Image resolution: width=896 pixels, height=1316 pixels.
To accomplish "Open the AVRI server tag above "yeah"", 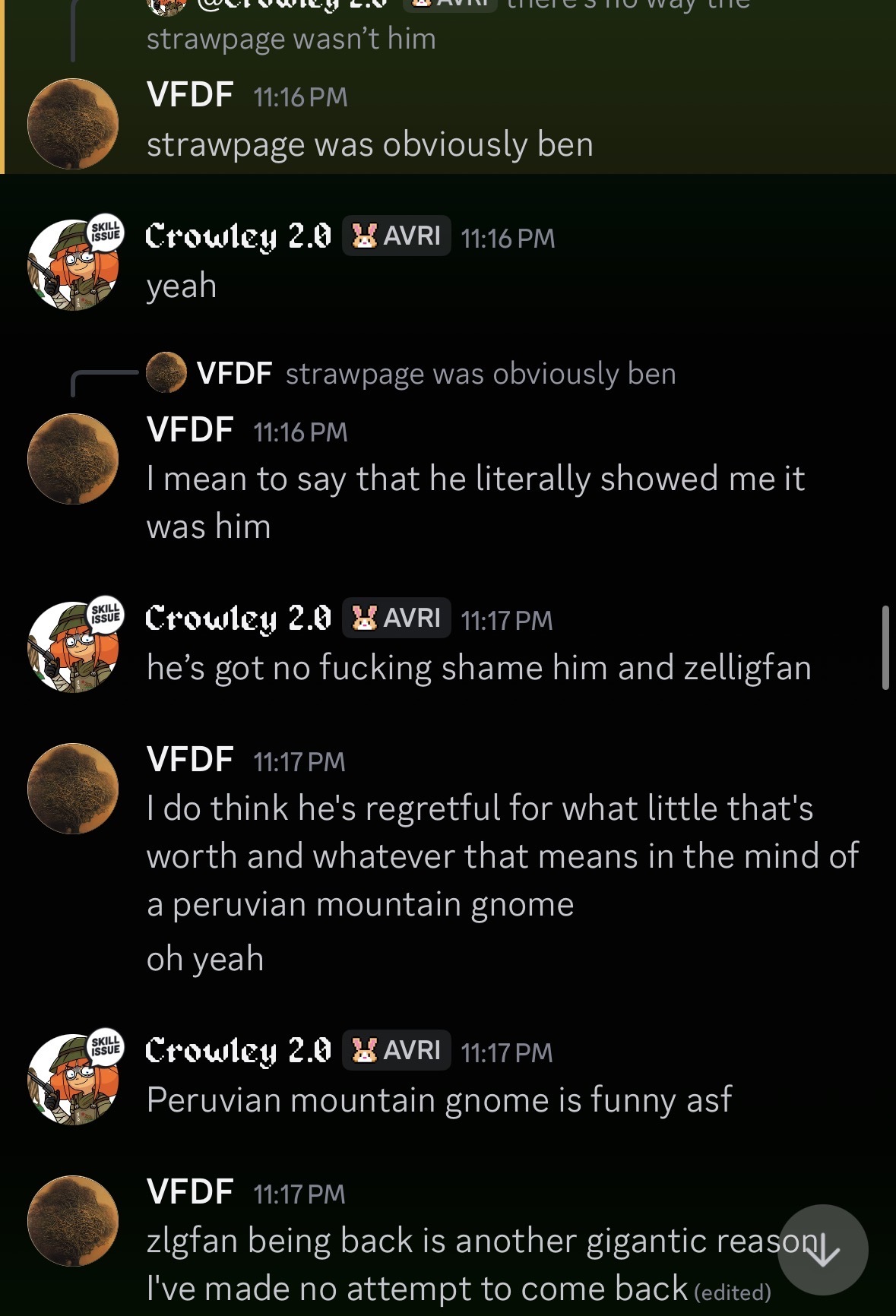I will [396, 236].
